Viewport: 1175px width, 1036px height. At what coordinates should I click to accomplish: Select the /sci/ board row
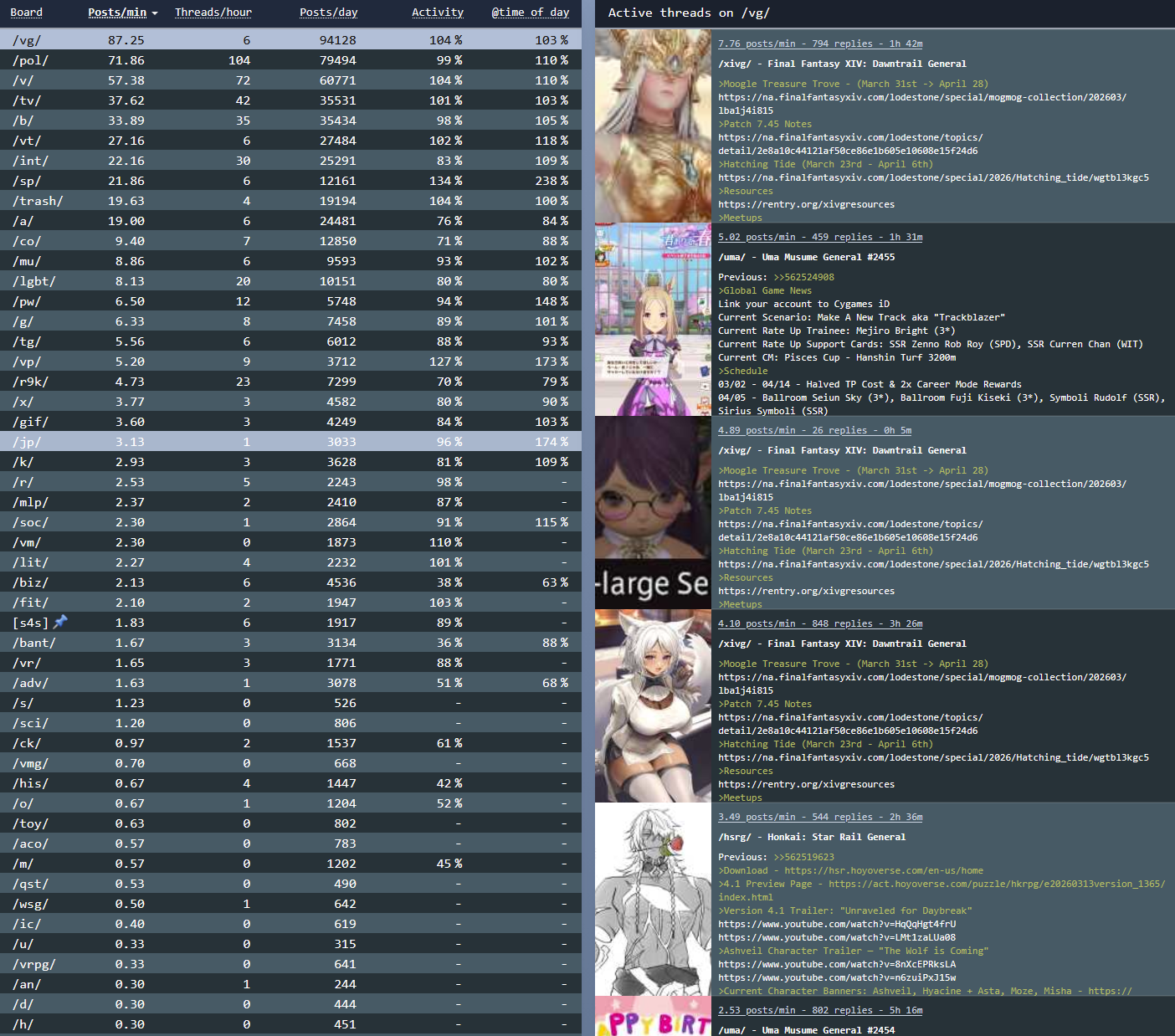290,723
